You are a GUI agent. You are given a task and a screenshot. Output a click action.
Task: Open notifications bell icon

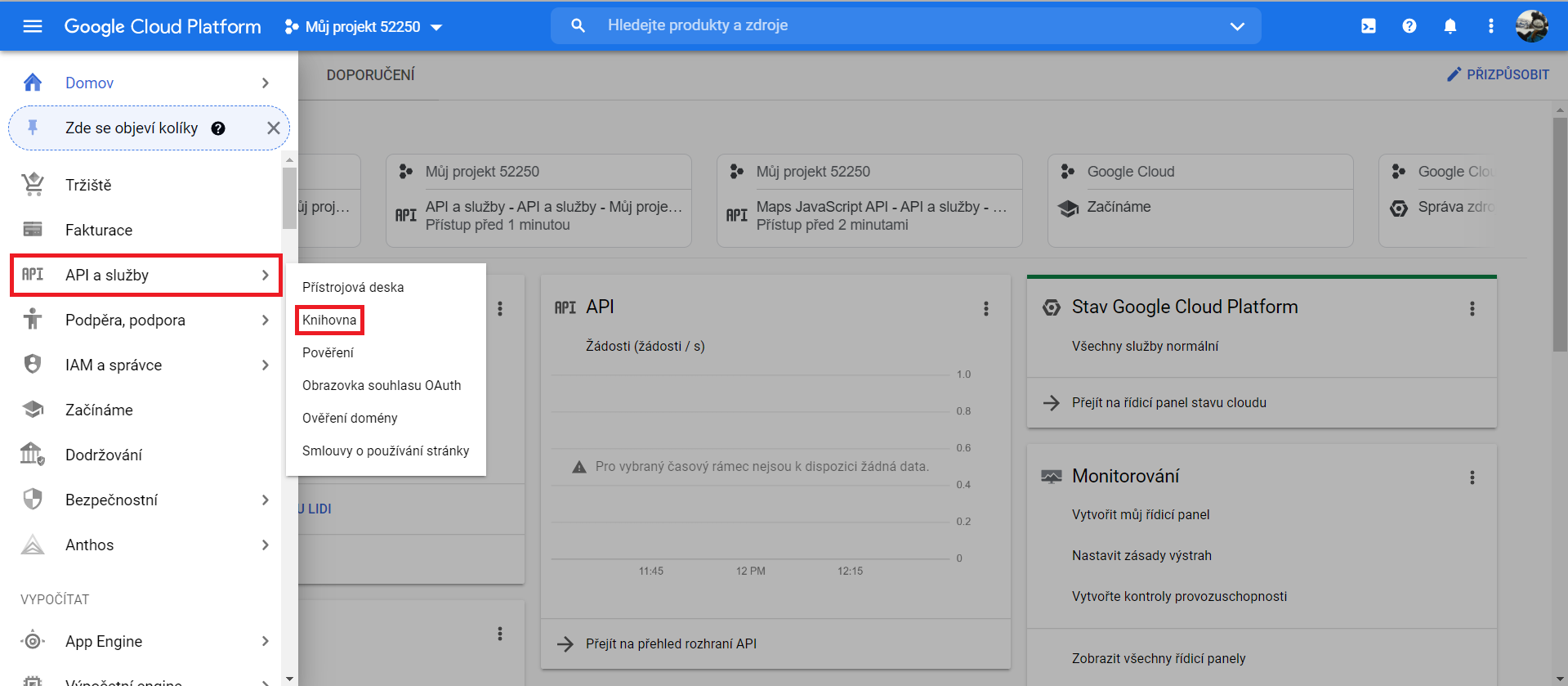[x=1450, y=26]
